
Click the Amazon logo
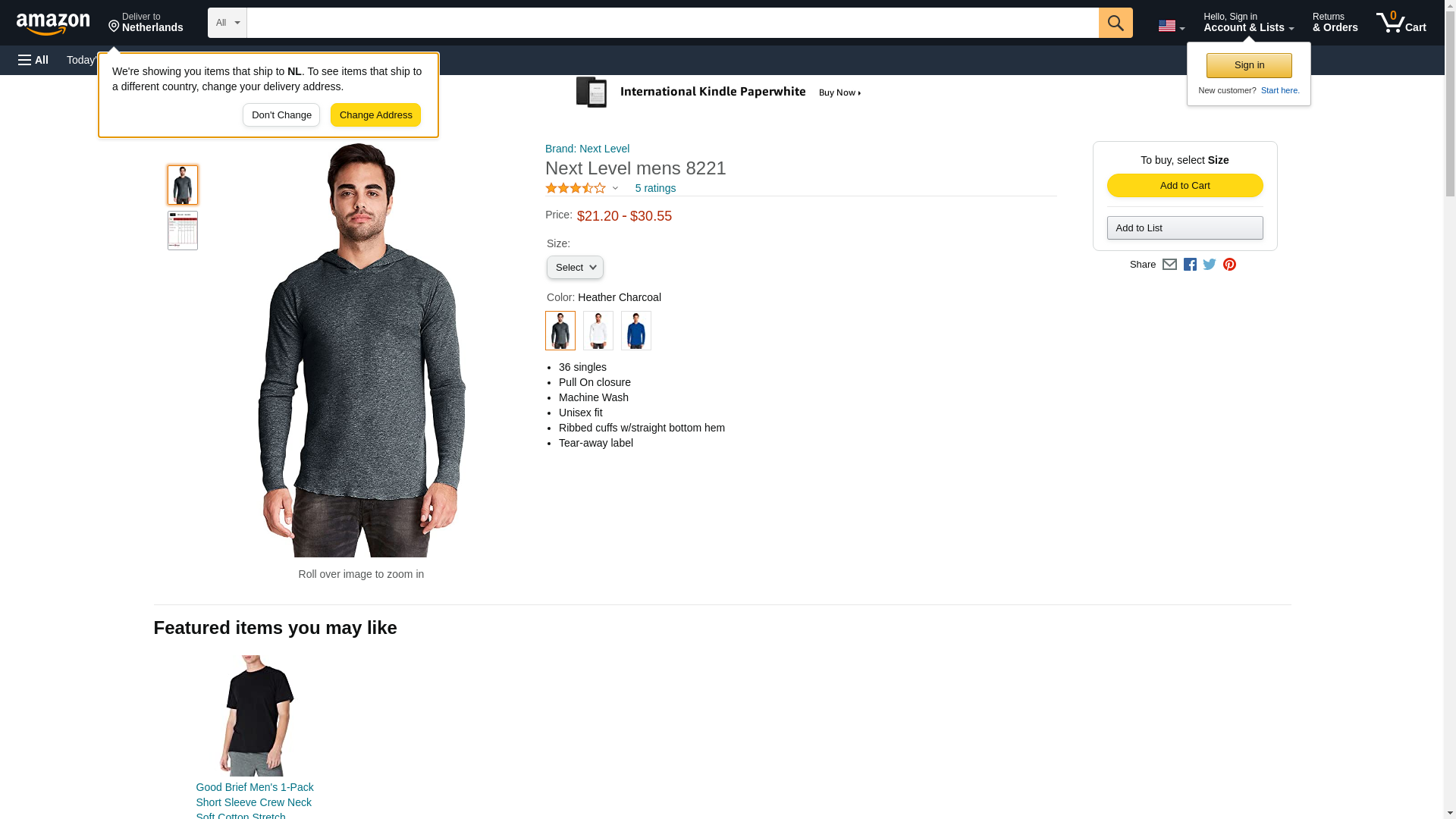(x=53, y=24)
